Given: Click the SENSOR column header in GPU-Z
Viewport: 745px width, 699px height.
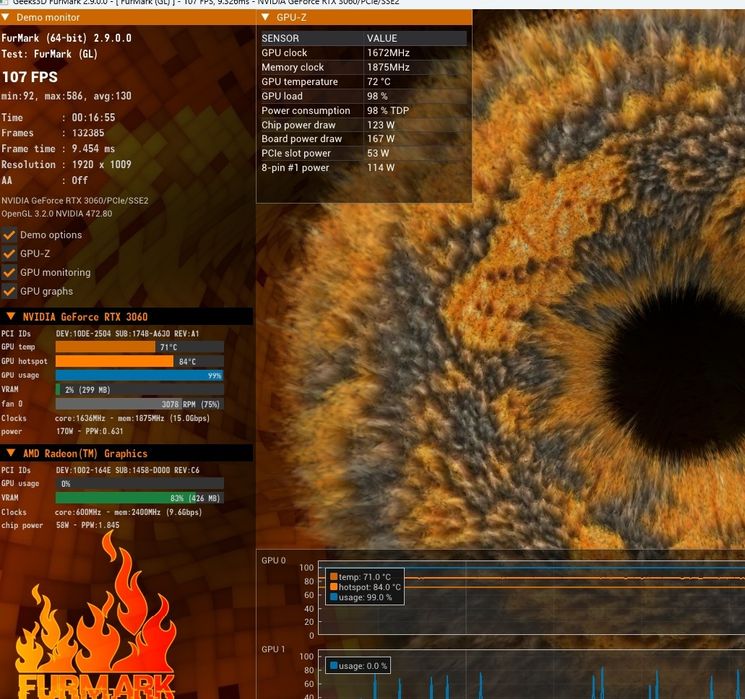Looking at the screenshot, I should (280, 38).
